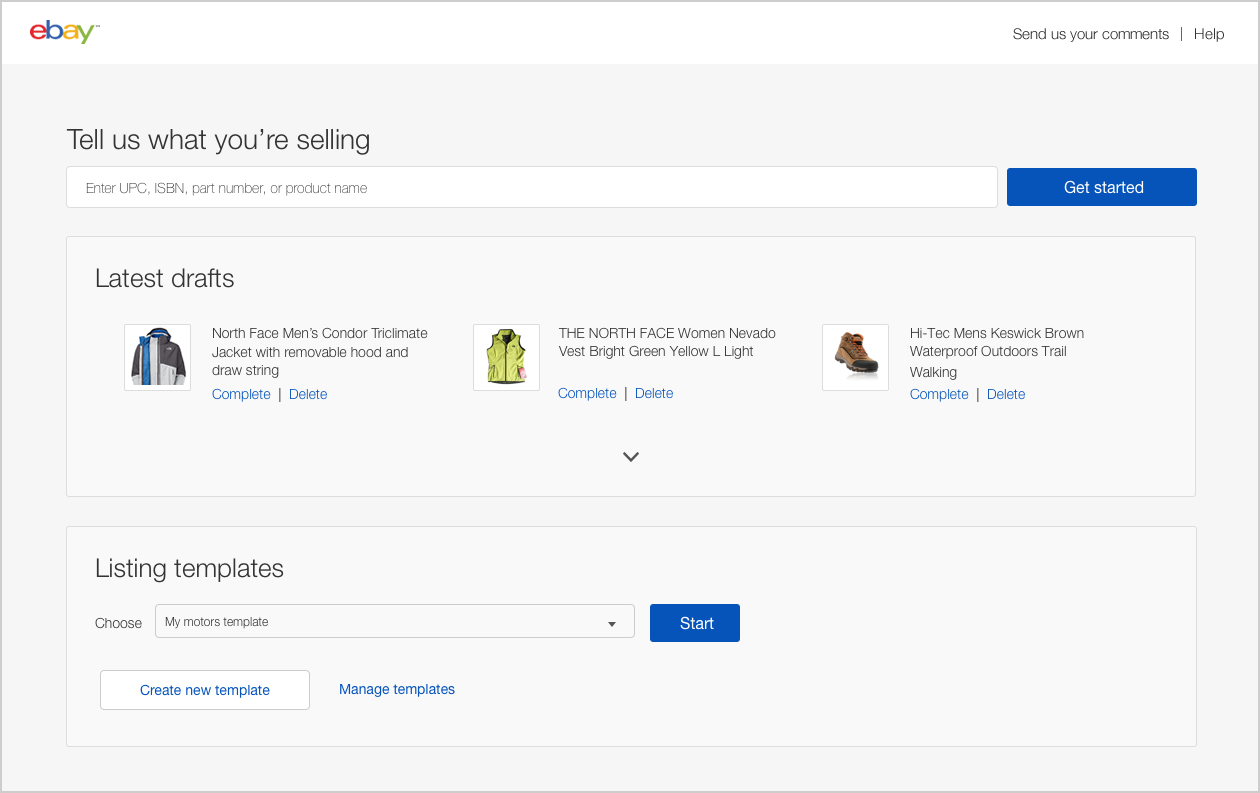The height and width of the screenshot is (793, 1260).
Task: Focus the UPC, ISBN or product name field
Action: point(532,187)
